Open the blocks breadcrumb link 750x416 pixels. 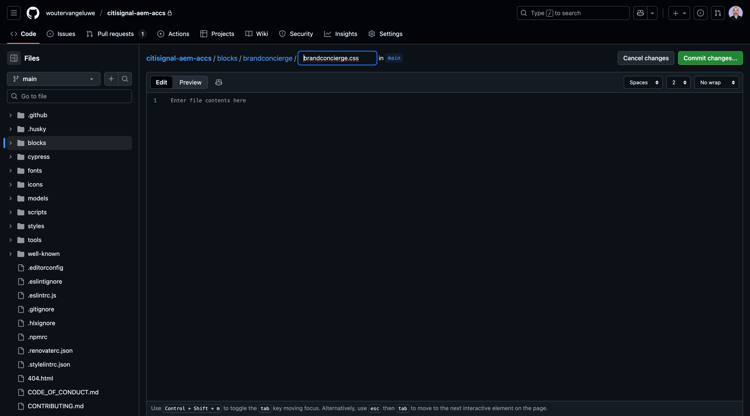point(227,58)
